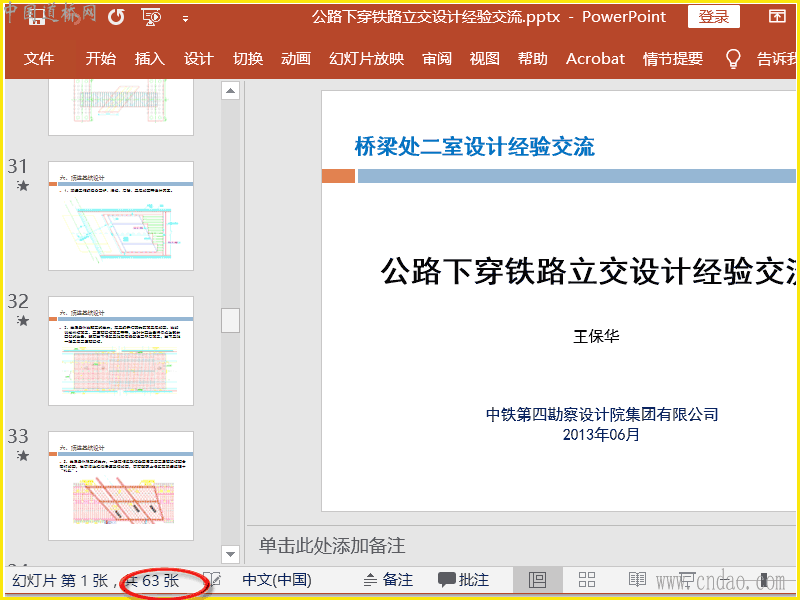This screenshot has width=800, height=600.
Task: Toggle the 备注 notes pane button
Action: [388, 580]
